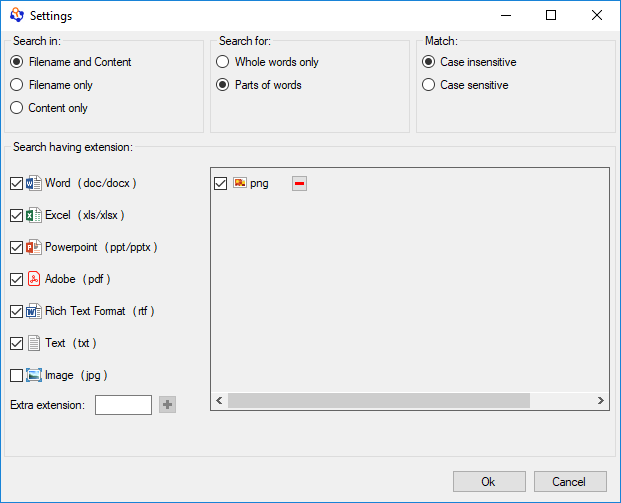The width and height of the screenshot is (621, 503).
Task: Click the red remove icon next to png
Action: pos(300,183)
